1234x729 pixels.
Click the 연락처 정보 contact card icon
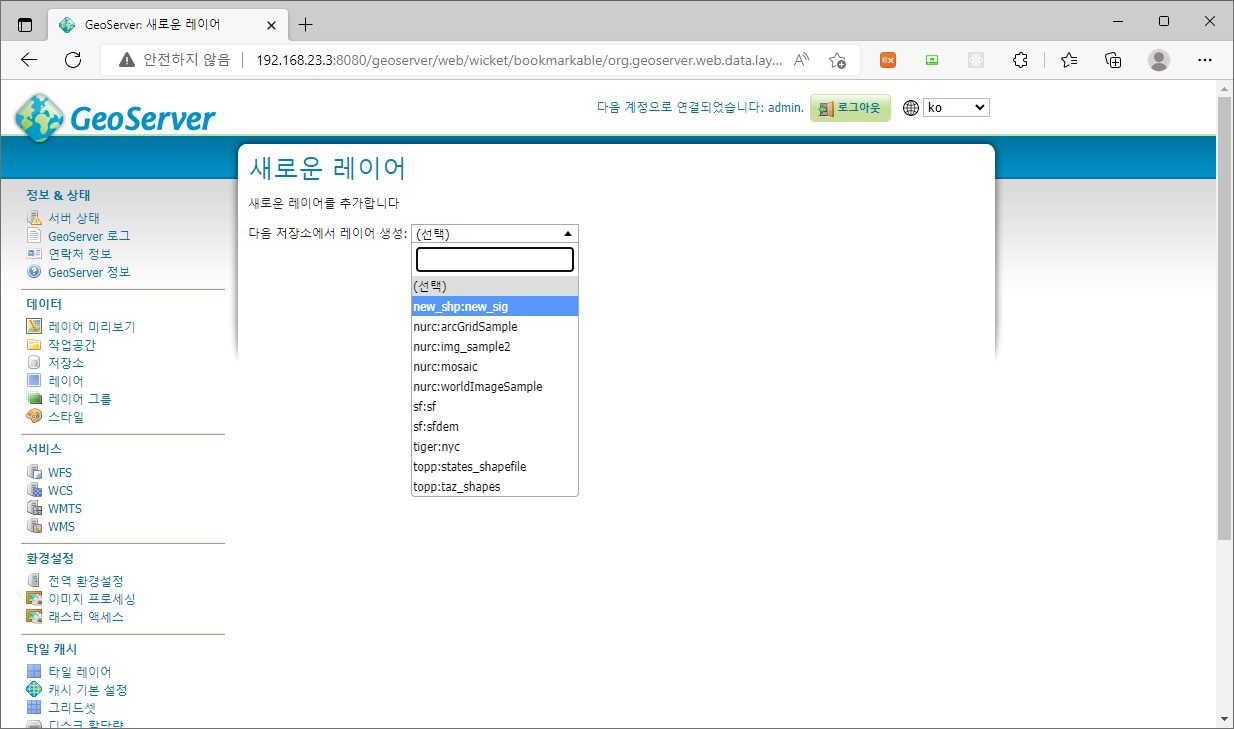tap(34, 254)
